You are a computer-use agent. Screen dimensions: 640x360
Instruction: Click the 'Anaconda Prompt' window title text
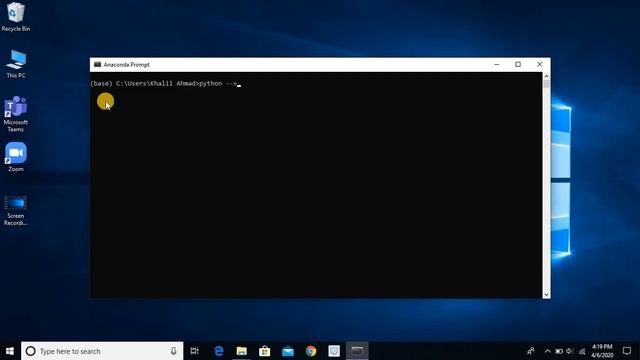(x=127, y=64)
